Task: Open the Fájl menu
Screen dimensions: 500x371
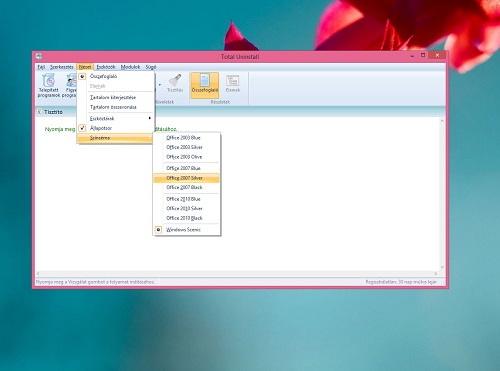Action: pyautogui.click(x=41, y=67)
